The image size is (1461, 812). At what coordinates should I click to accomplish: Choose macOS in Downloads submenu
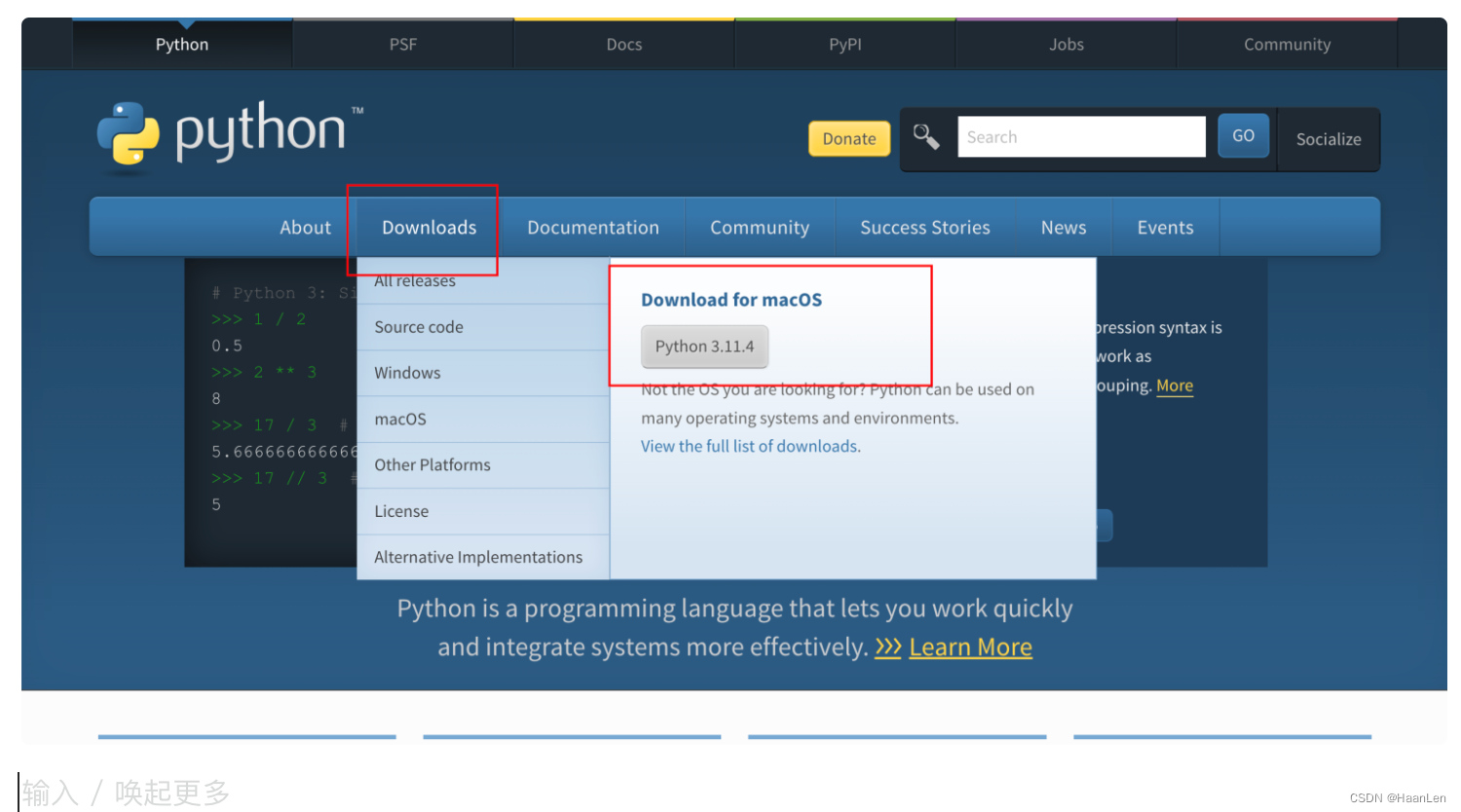(483, 419)
